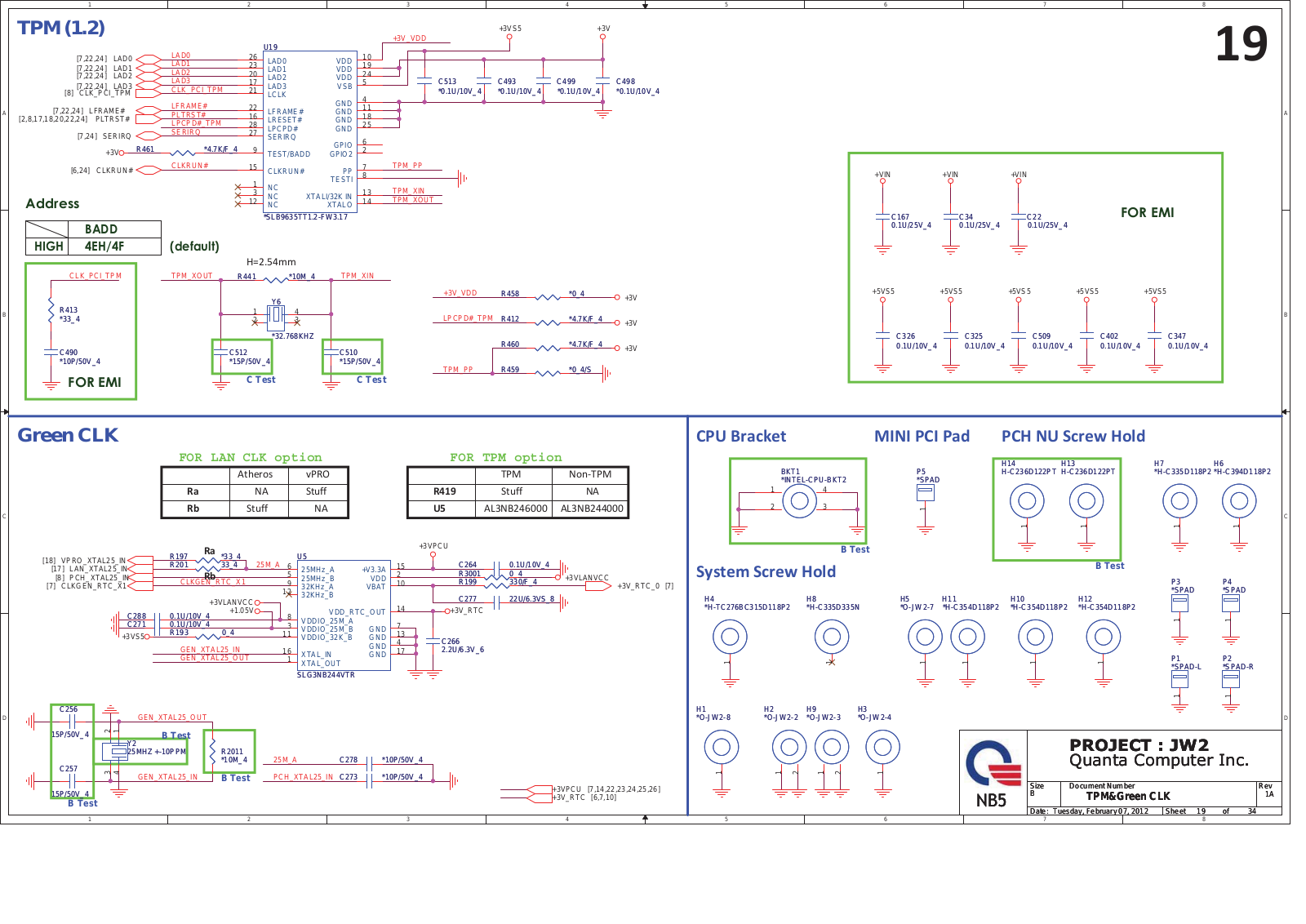Click the large page number '19'
The width and height of the screenshot is (1306, 924).
tap(1242, 44)
